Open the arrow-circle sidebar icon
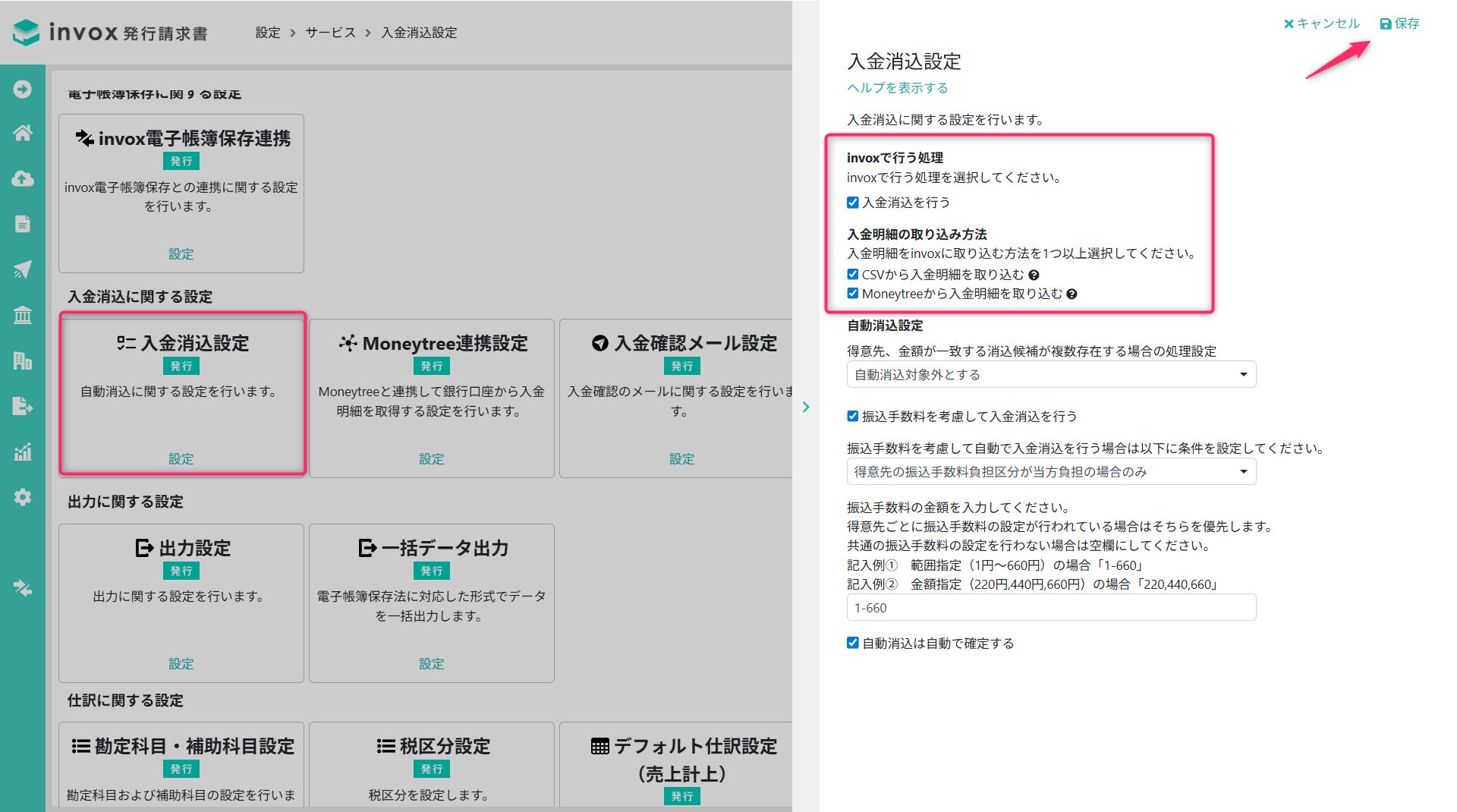1457x812 pixels. click(23, 90)
